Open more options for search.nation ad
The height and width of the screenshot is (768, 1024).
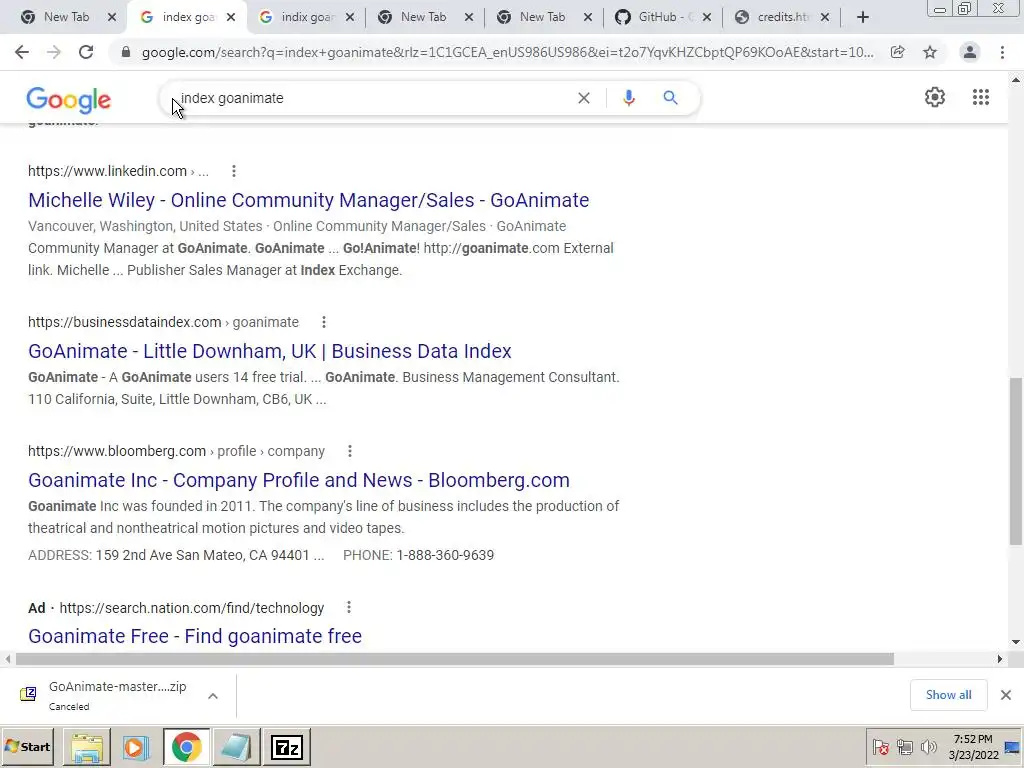click(349, 608)
